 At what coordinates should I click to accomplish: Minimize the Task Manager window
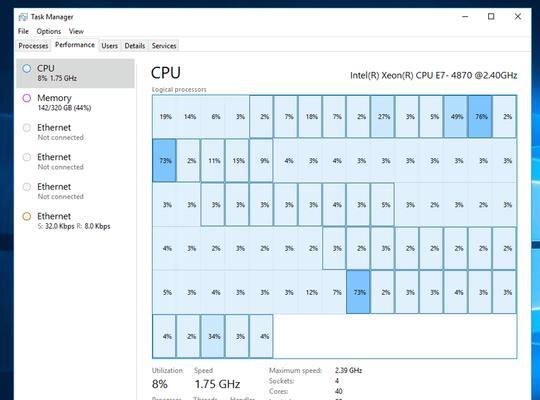[465, 16]
